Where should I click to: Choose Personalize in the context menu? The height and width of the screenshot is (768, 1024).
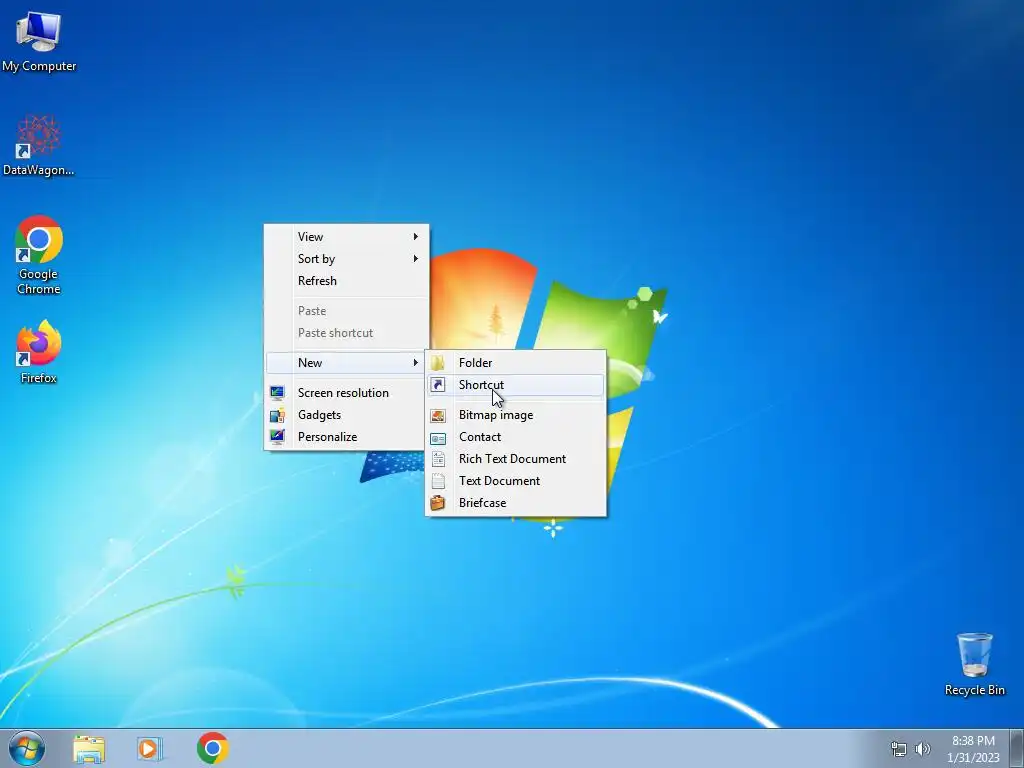(x=347, y=437)
